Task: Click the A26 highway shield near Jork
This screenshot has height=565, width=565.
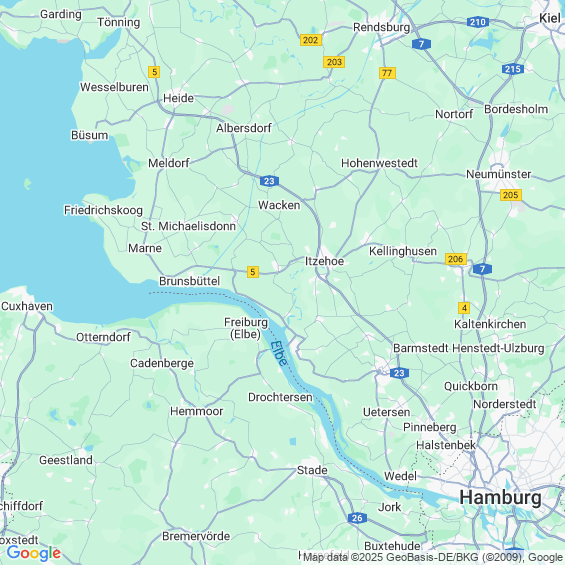Action: point(357,518)
